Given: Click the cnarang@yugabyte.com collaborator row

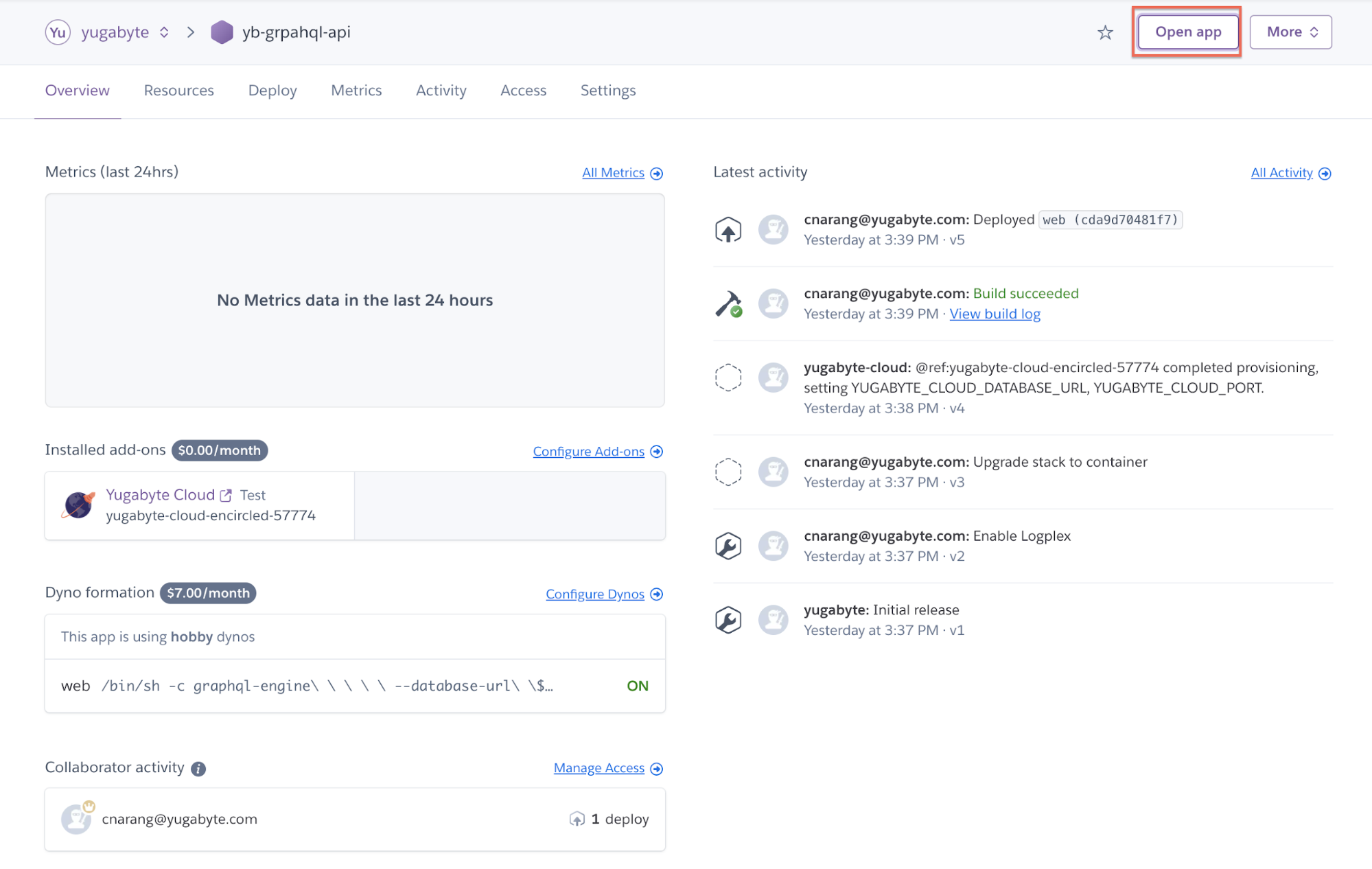Looking at the screenshot, I should coord(179,819).
